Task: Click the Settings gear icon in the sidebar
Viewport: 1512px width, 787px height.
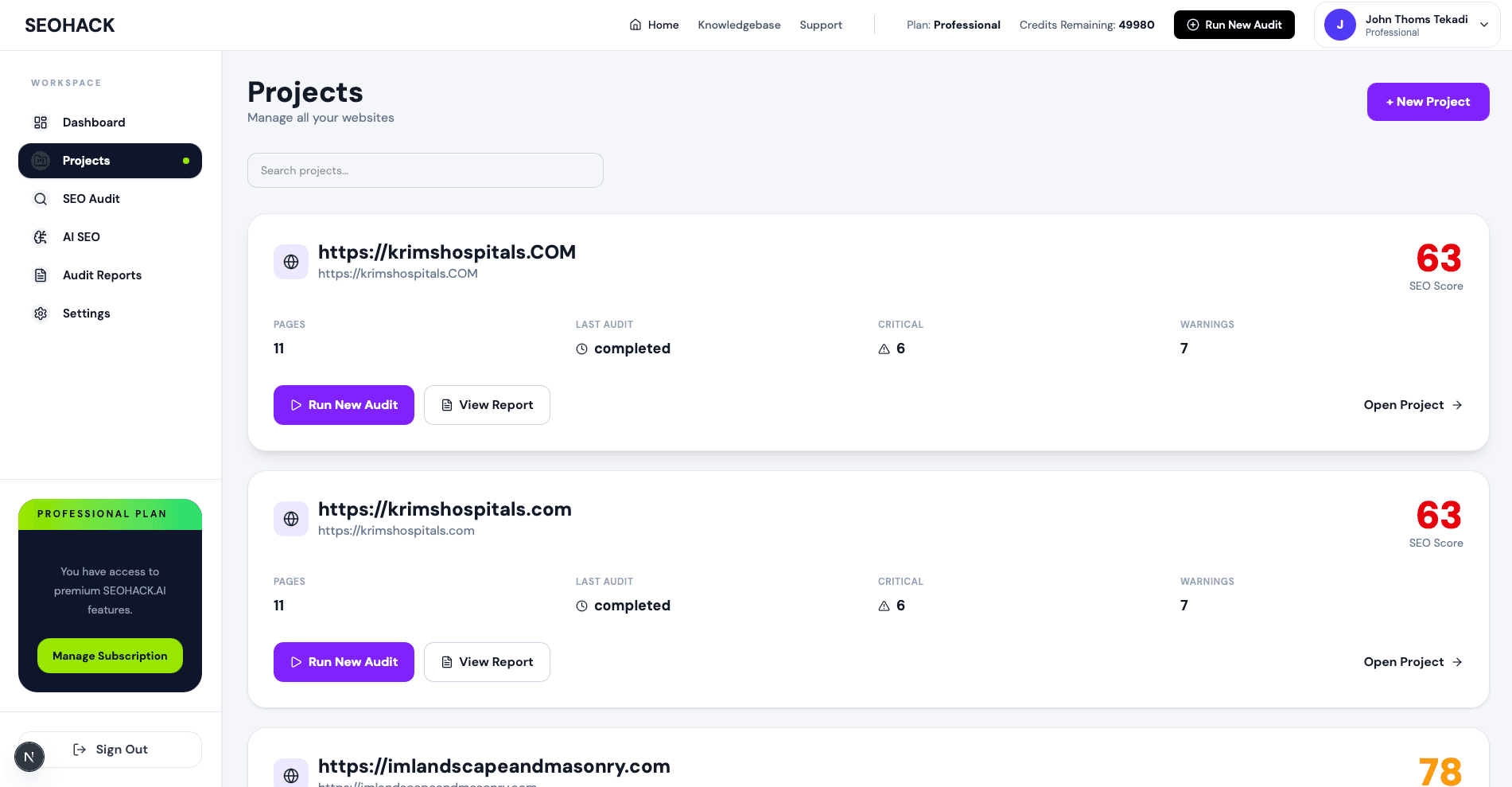Action: [x=41, y=314]
